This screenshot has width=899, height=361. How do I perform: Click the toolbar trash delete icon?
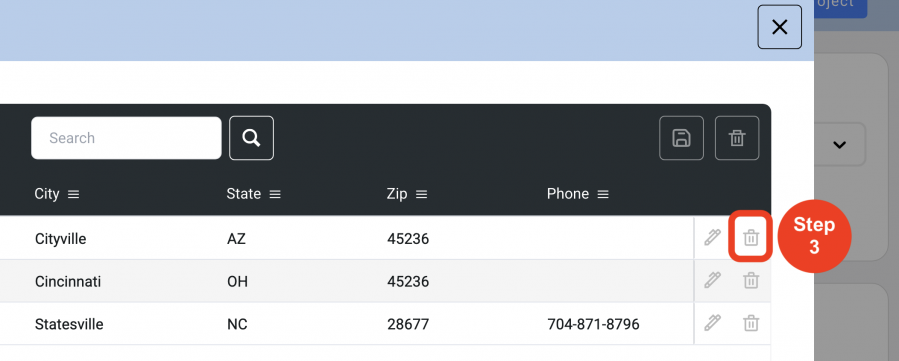click(x=737, y=138)
